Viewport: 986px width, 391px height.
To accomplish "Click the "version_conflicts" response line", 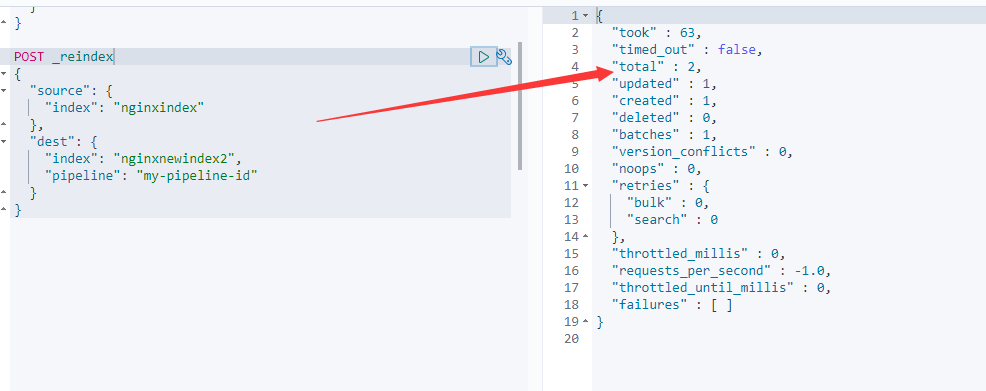I will click(702, 151).
